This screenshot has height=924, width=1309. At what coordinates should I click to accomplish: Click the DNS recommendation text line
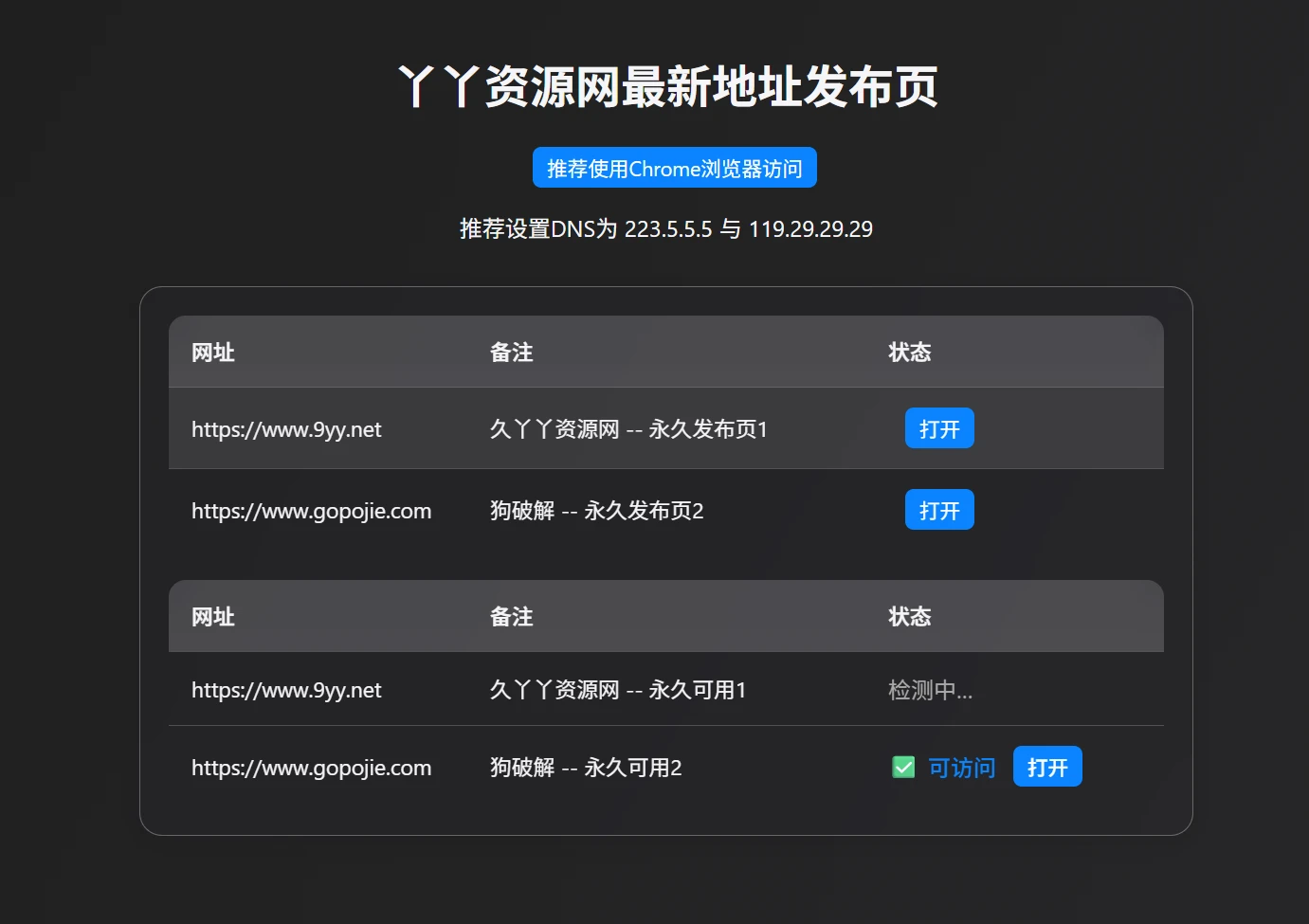(666, 228)
